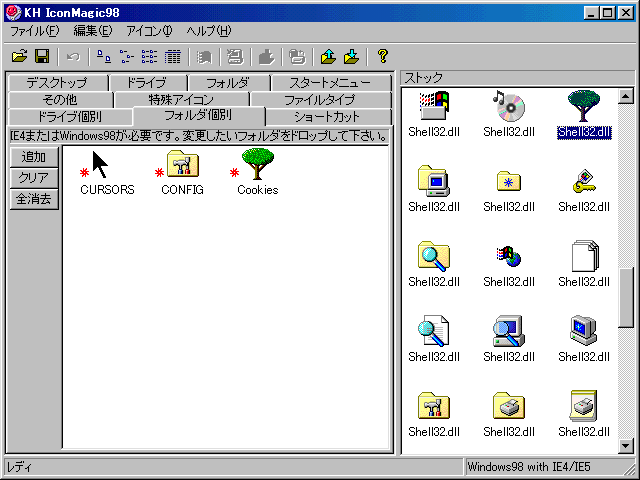This screenshot has height=480, width=640.
Task: Switch to the デスクトップ tab
Action: (x=56, y=83)
